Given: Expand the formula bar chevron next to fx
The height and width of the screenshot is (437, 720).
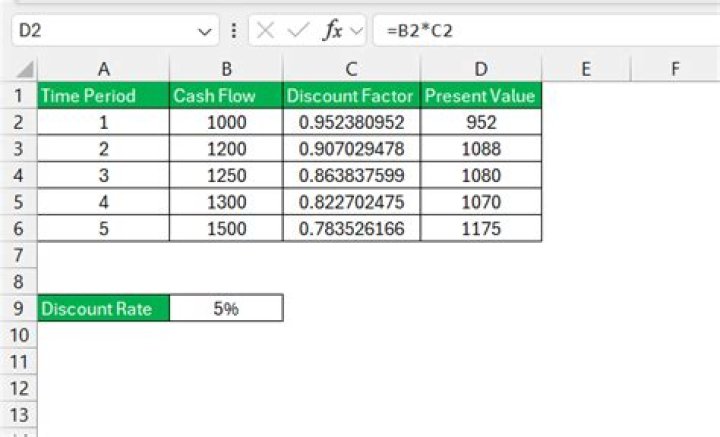Looking at the screenshot, I should tap(357, 31).
